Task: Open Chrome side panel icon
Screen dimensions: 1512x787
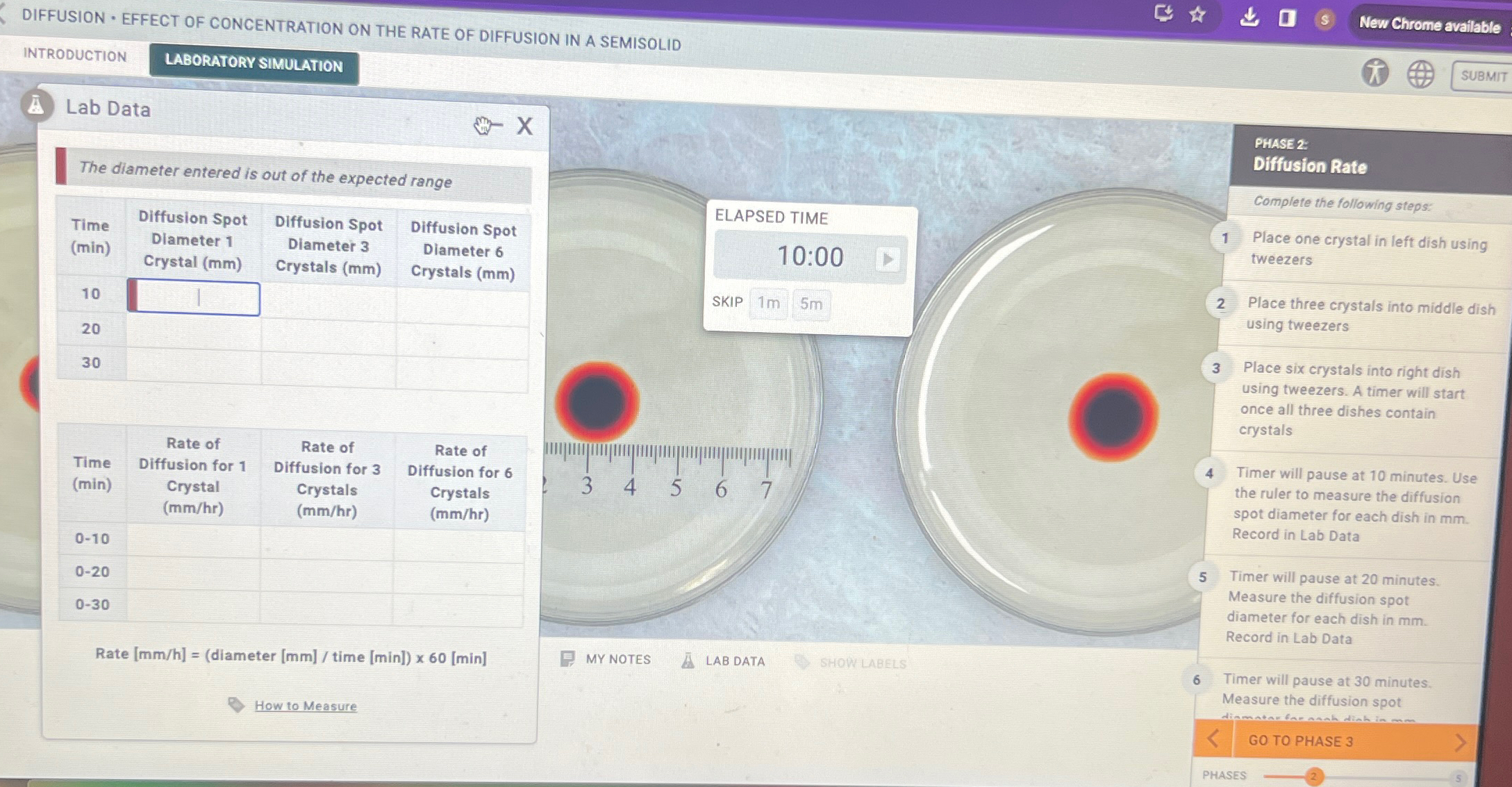Action: point(1286,17)
